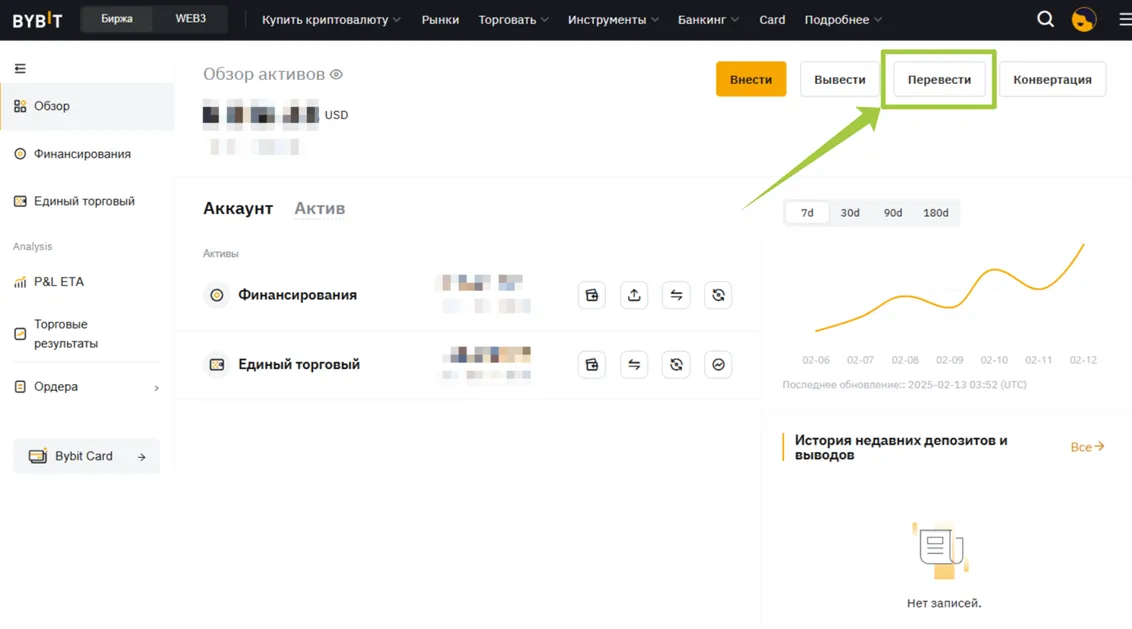This screenshot has width=1132, height=629.
Task: Switch to the WEB3 mode toggle
Action: click(190, 19)
